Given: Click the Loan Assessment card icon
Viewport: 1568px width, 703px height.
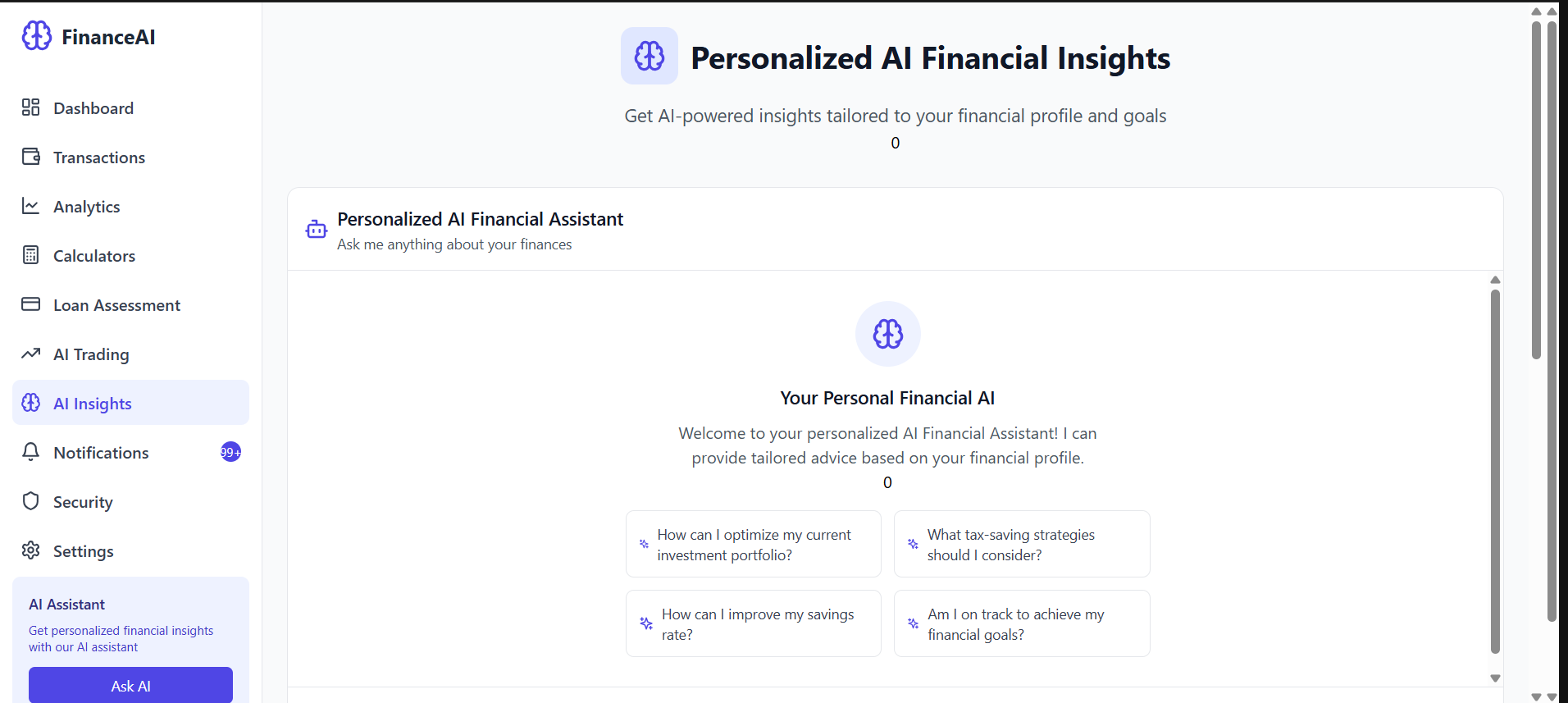Looking at the screenshot, I should coord(31,304).
